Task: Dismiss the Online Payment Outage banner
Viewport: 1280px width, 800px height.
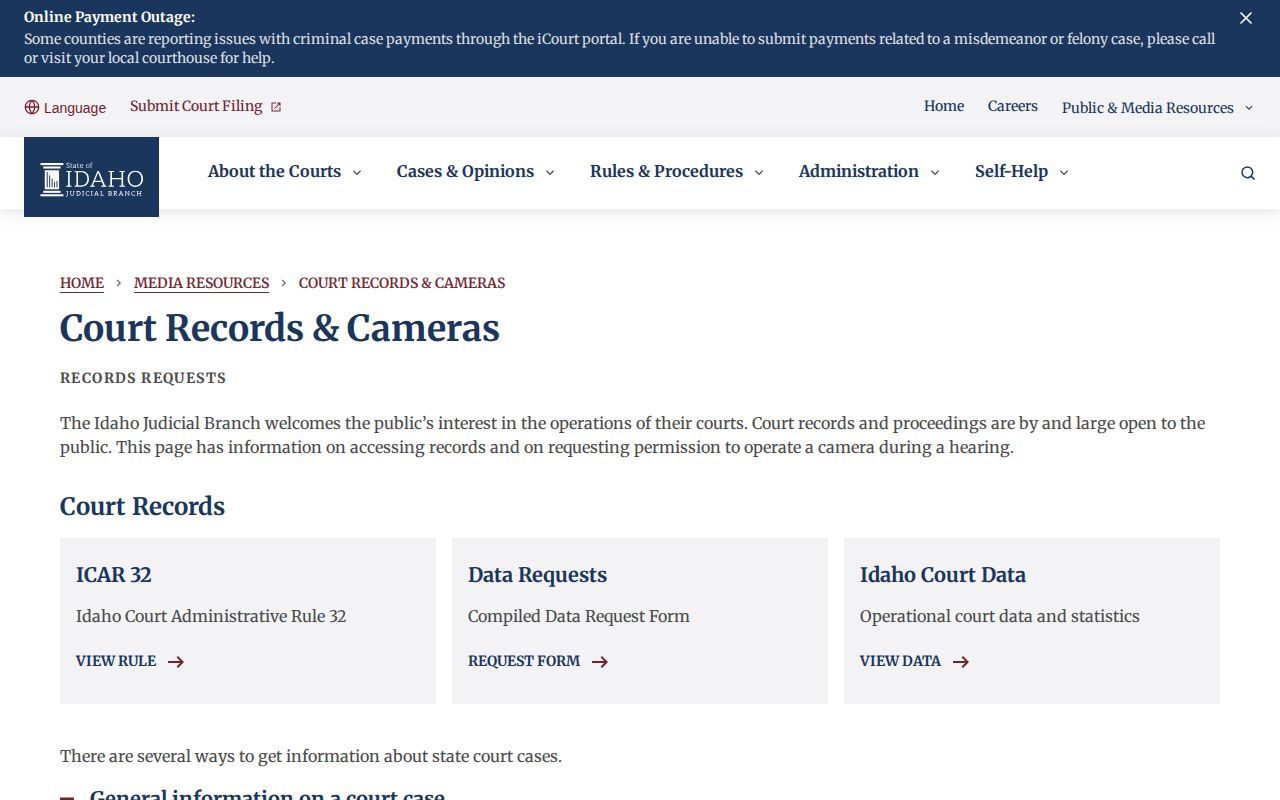Action: coord(1246,18)
